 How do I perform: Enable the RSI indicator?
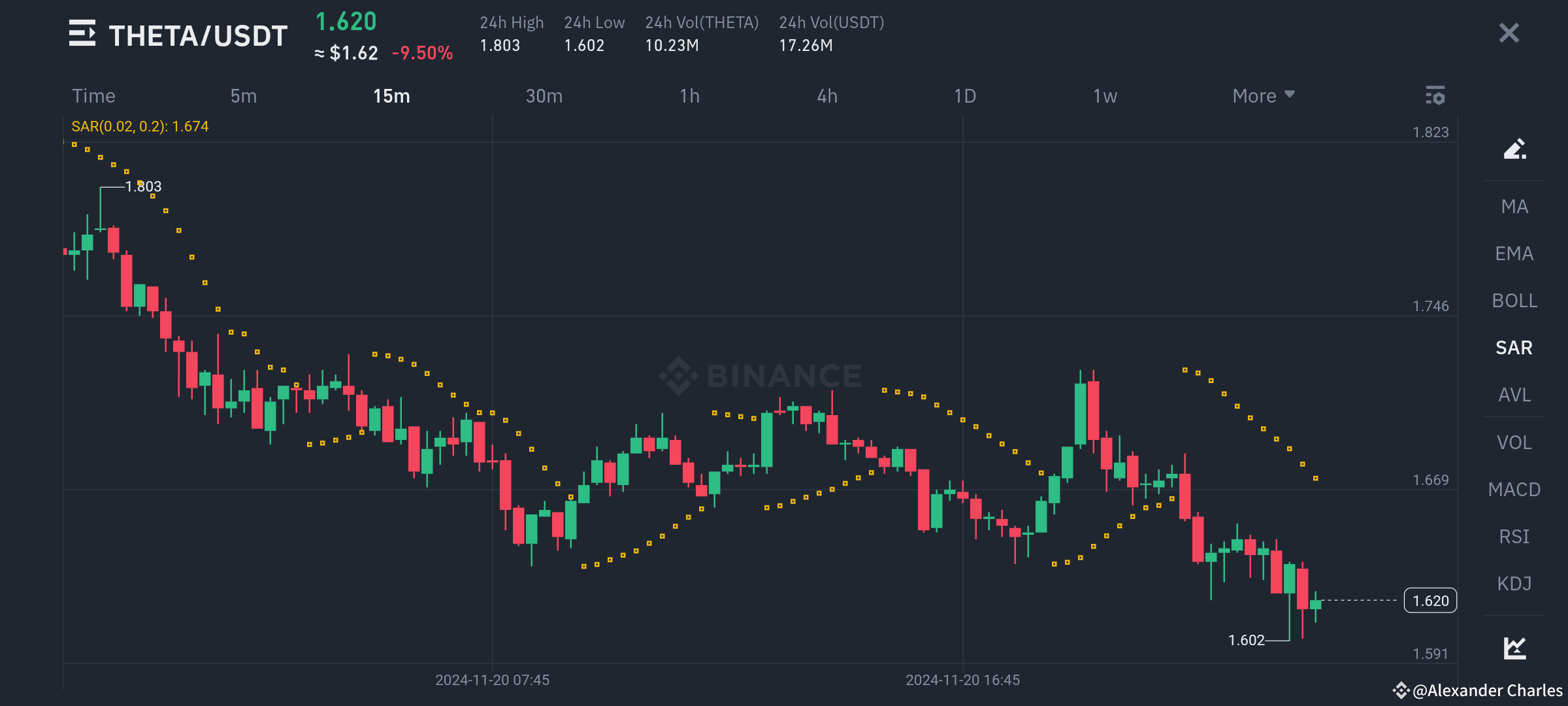tap(1514, 536)
